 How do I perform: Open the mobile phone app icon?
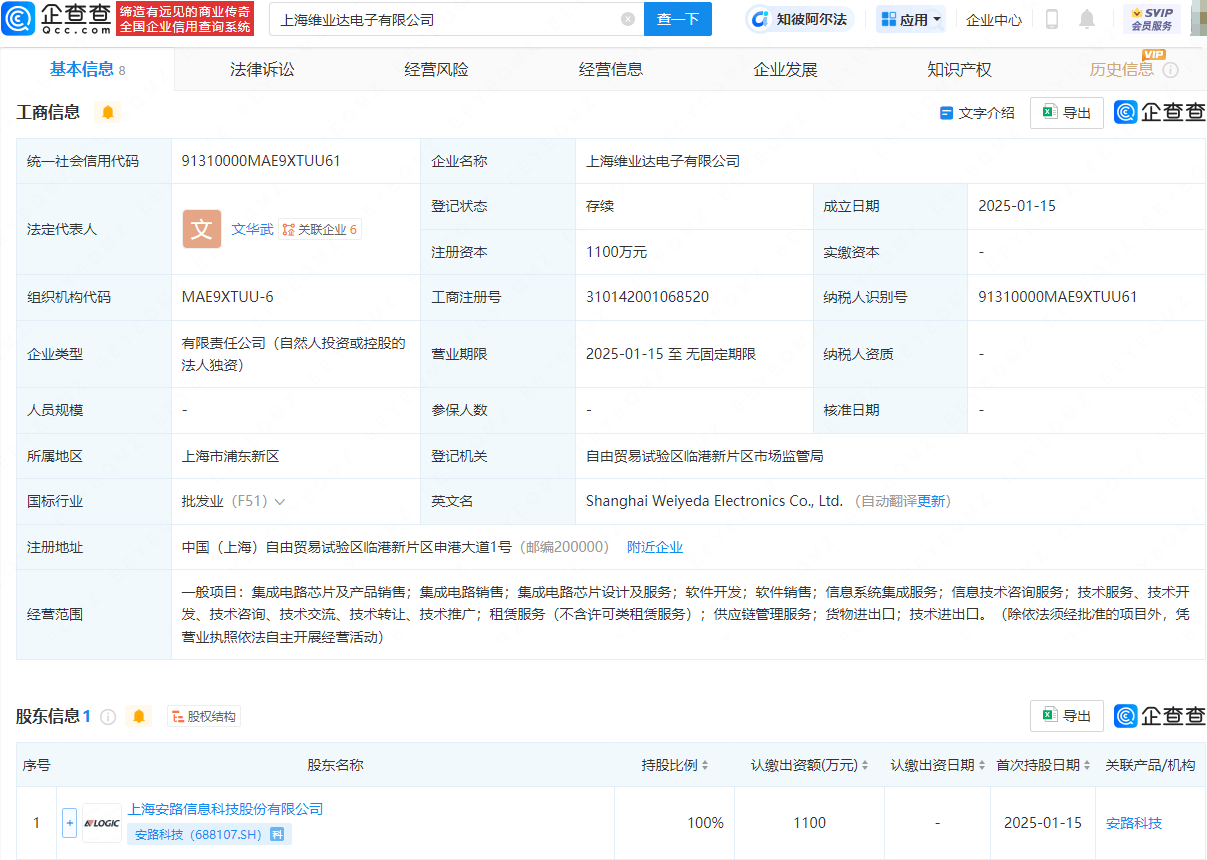[1052, 19]
